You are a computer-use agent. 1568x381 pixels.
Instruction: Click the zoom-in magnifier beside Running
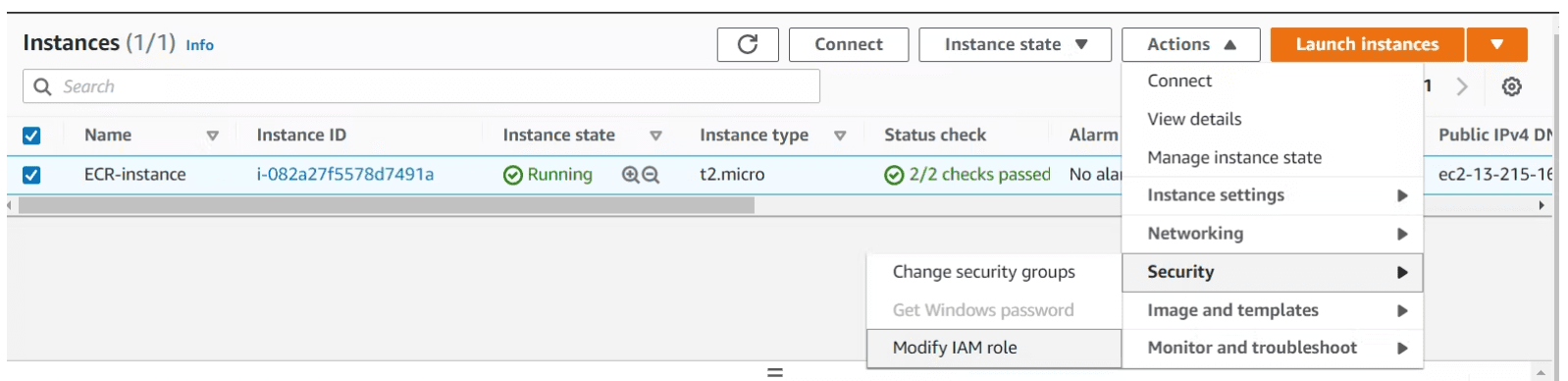pyautogui.click(x=631, y=175)
